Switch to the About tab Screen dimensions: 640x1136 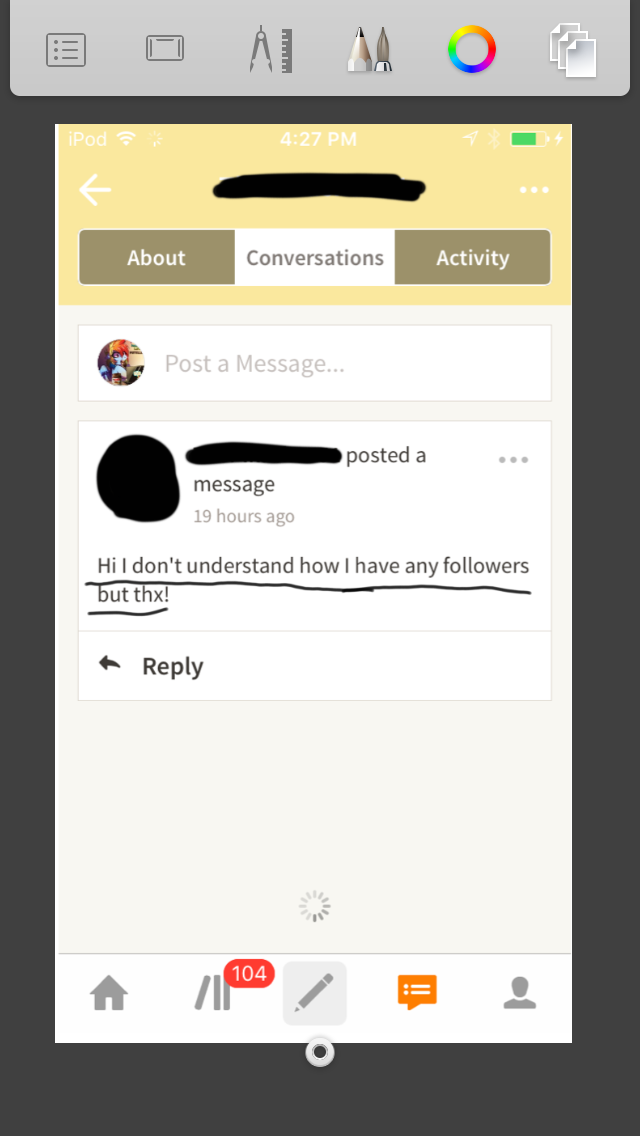click(x=157, y=257)
